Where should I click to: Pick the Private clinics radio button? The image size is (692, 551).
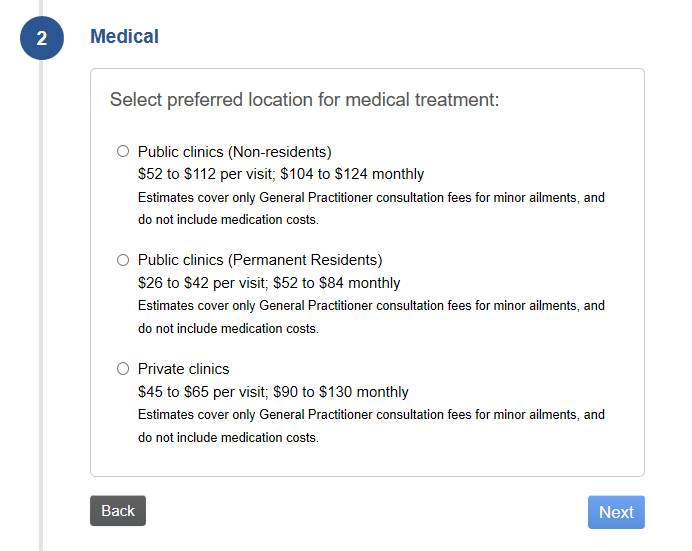coord(123,369)
